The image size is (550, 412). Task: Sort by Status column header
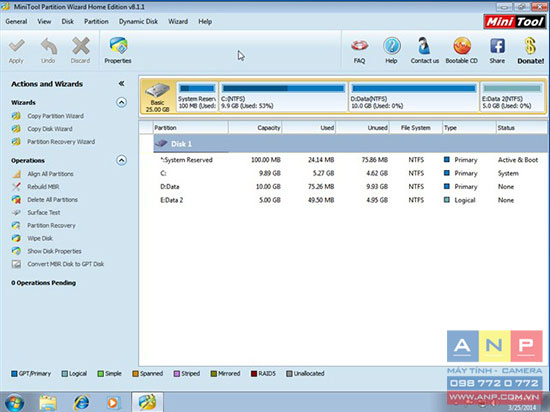pos(521,128)
